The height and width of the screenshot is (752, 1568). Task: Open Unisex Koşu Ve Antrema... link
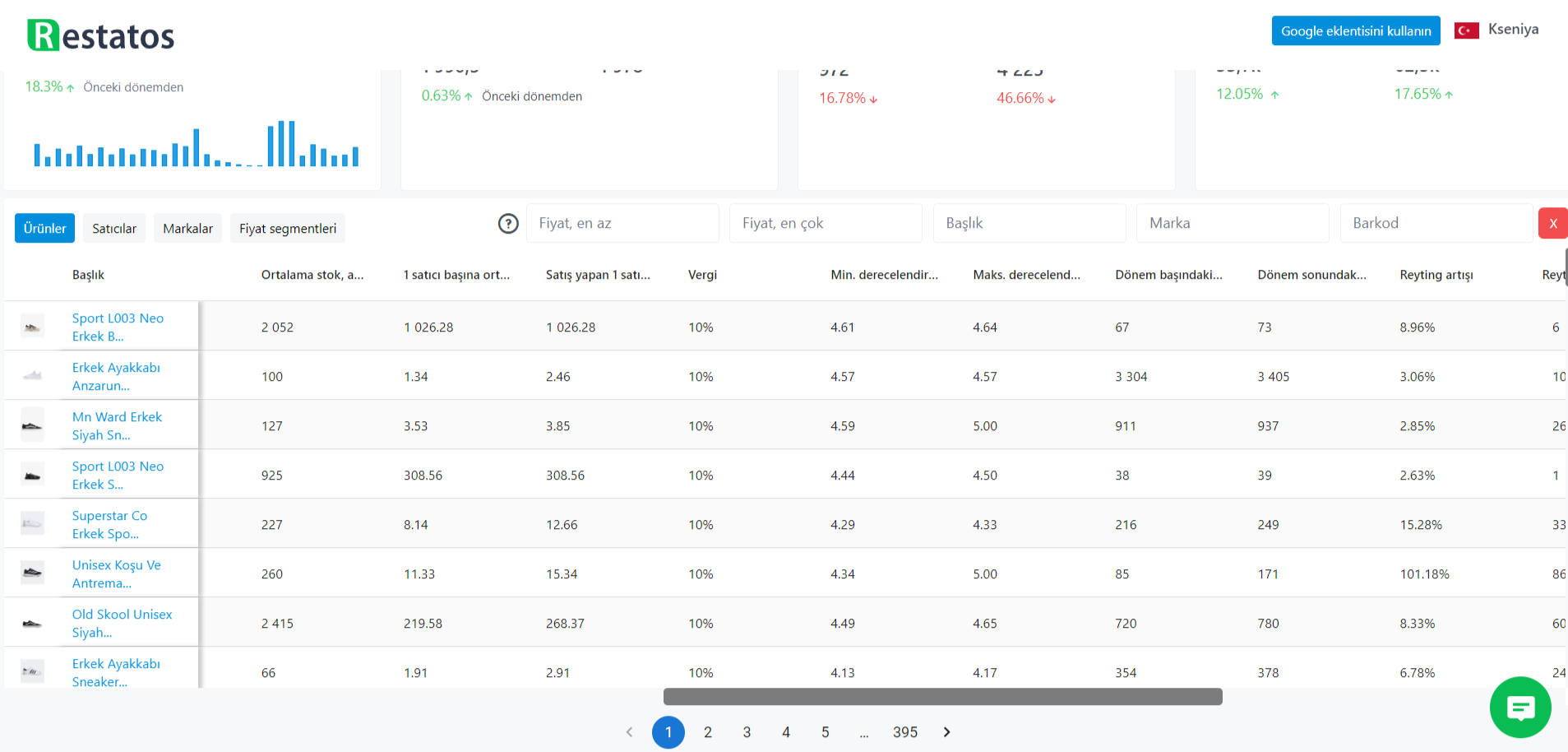(x=116, y=573)
